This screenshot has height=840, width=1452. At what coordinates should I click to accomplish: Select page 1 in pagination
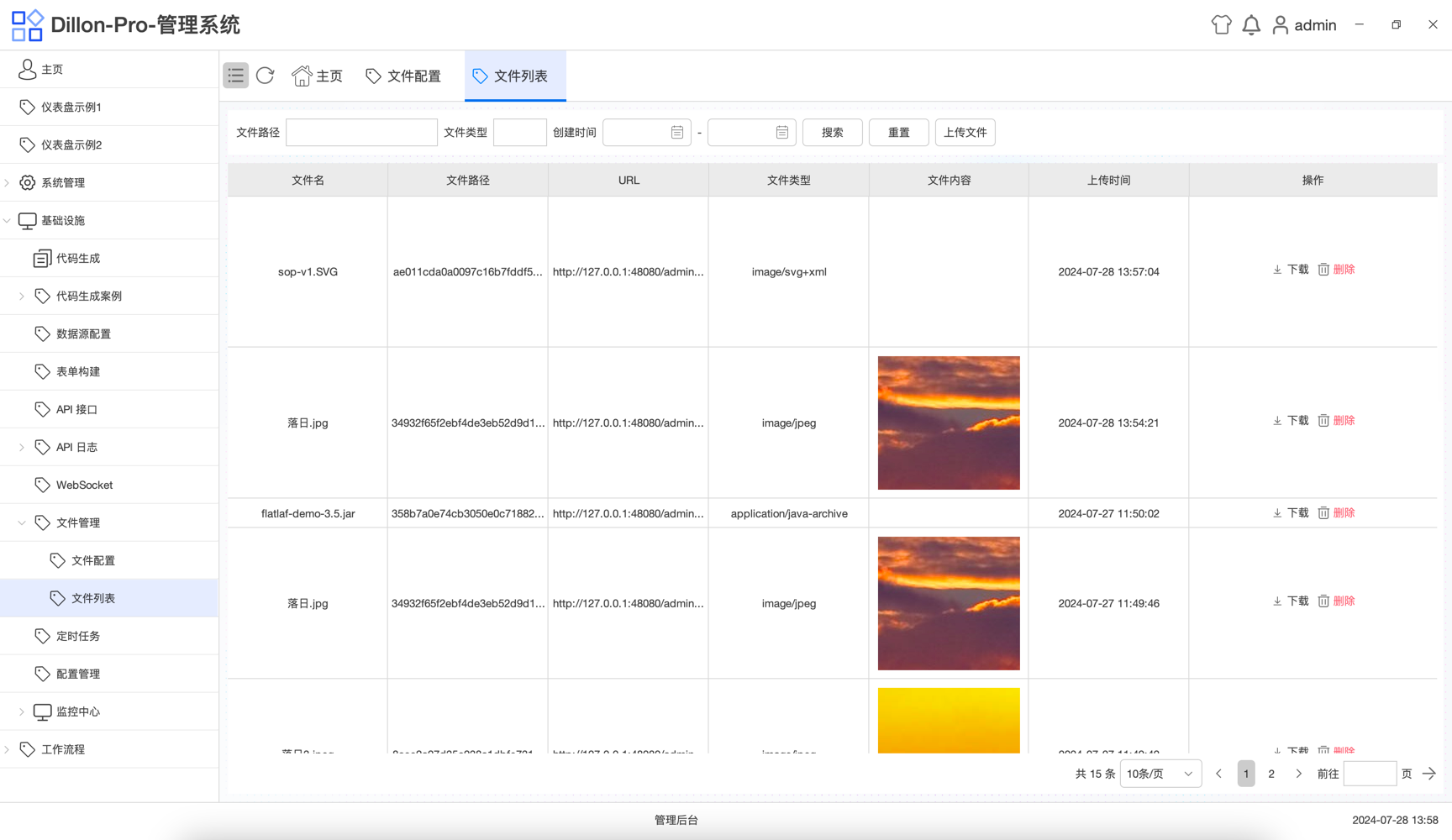(x=1246, y=774)
